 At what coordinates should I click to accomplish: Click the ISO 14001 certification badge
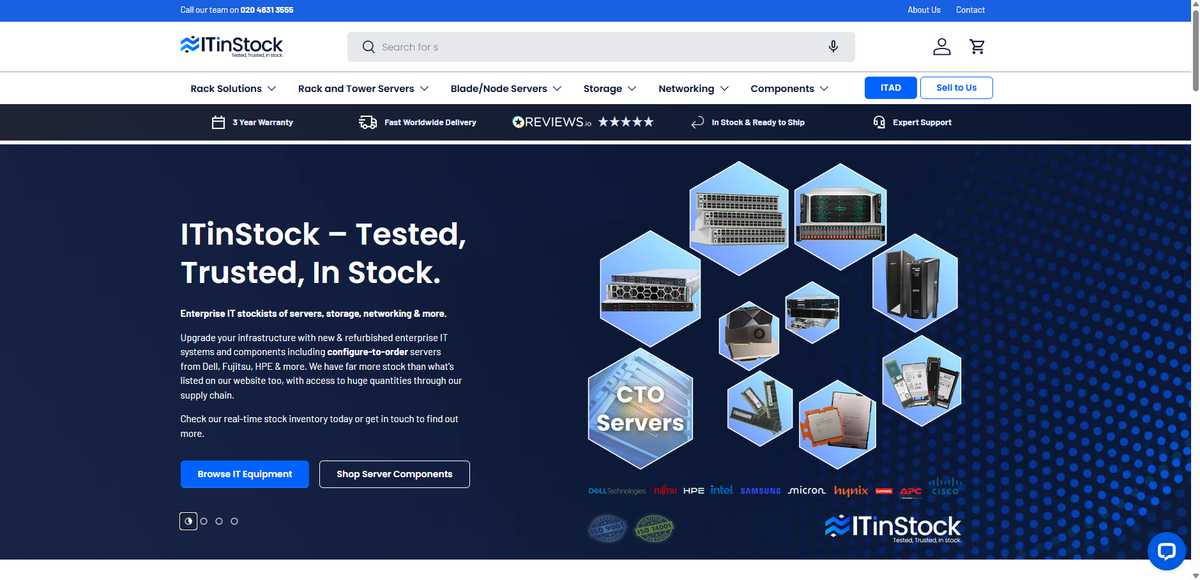[x=655, y=527]
